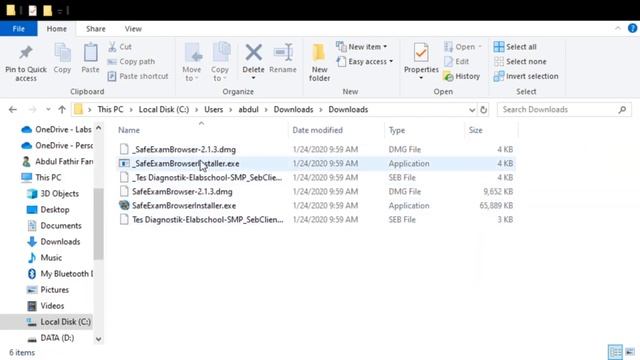Select This PC in navigation pane
This screenshot has width=640, height=360.
[x=42, y=178]
